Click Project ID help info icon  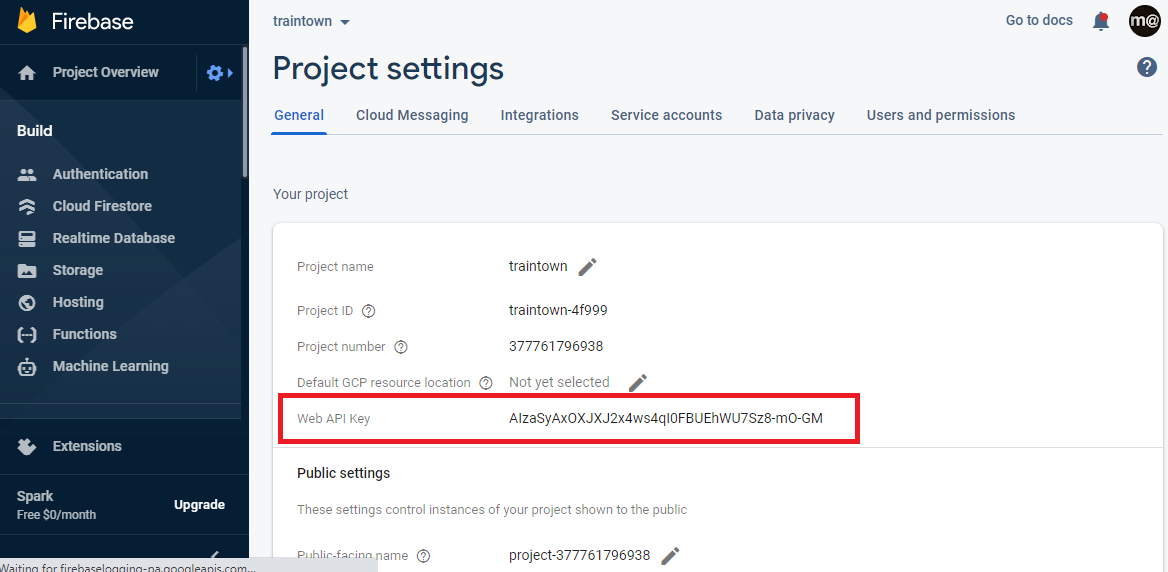coord(369,311)
